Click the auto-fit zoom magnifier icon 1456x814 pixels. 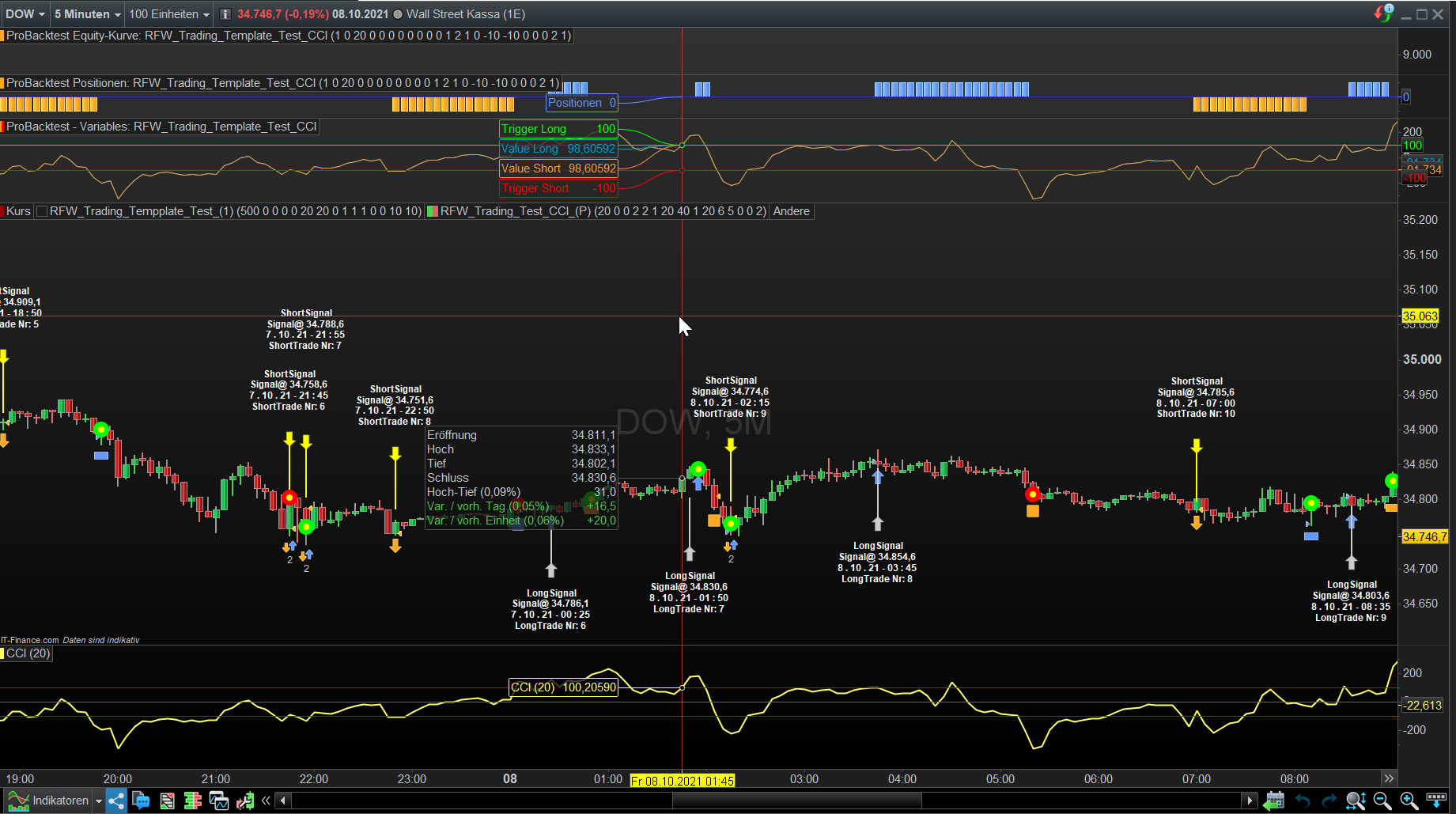(x=1356, y=801)
